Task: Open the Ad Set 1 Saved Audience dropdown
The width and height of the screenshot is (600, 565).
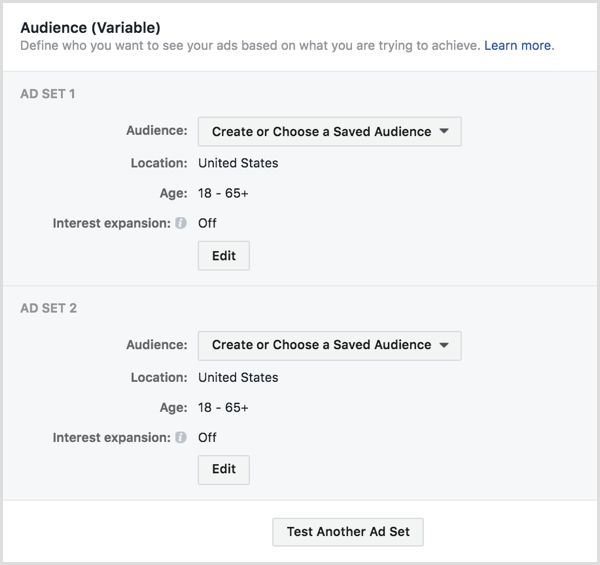Action: [329, 132]
